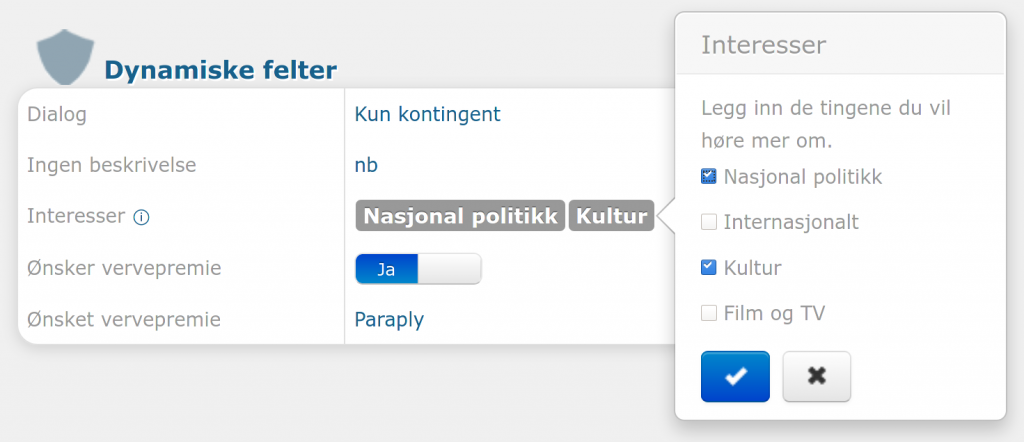1024x442 pixels.
Task: Click the Dialog row label
Action: [x=57, y=114]
